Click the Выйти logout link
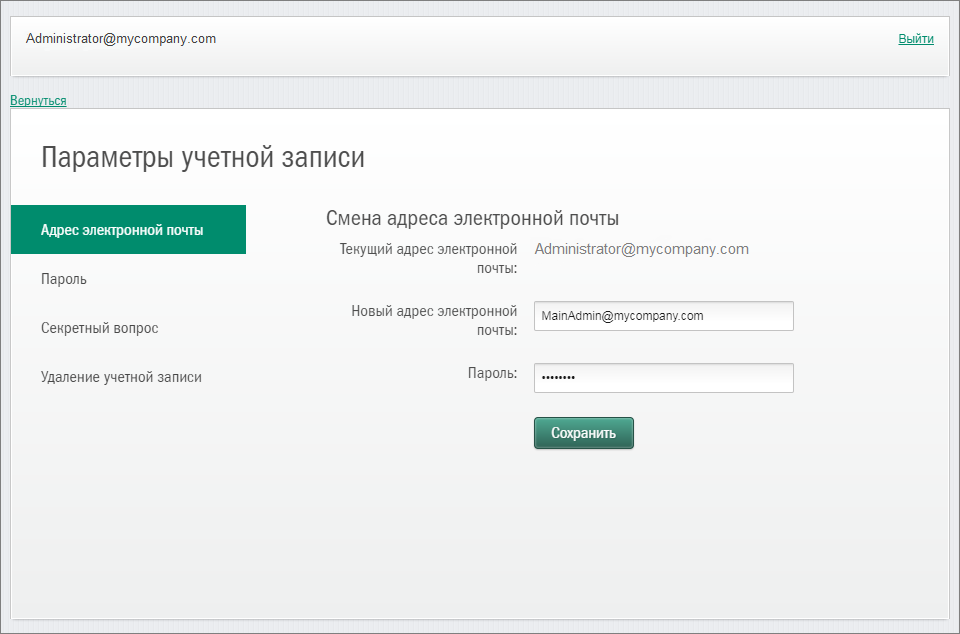This screenshot has width=960, height=634. click(915, 39)
